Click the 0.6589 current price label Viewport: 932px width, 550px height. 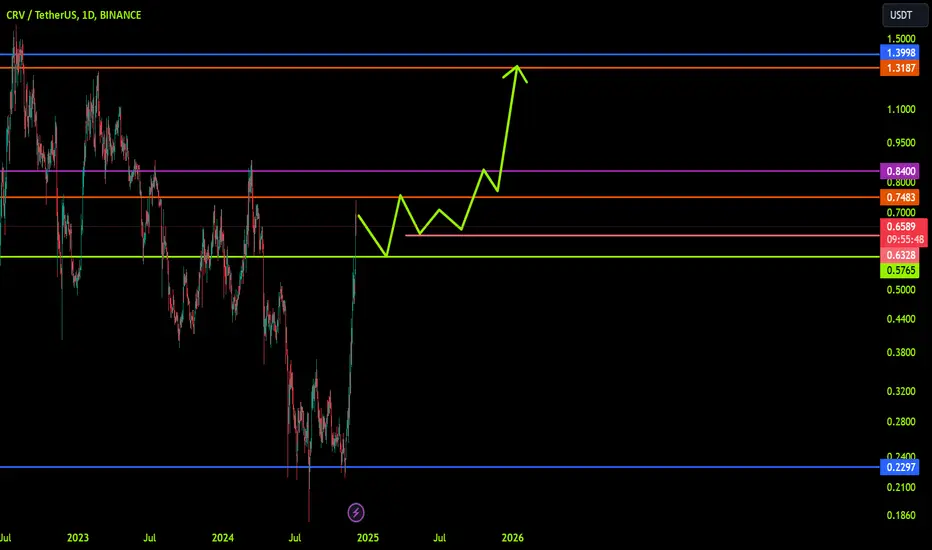(x=903, y=226)
